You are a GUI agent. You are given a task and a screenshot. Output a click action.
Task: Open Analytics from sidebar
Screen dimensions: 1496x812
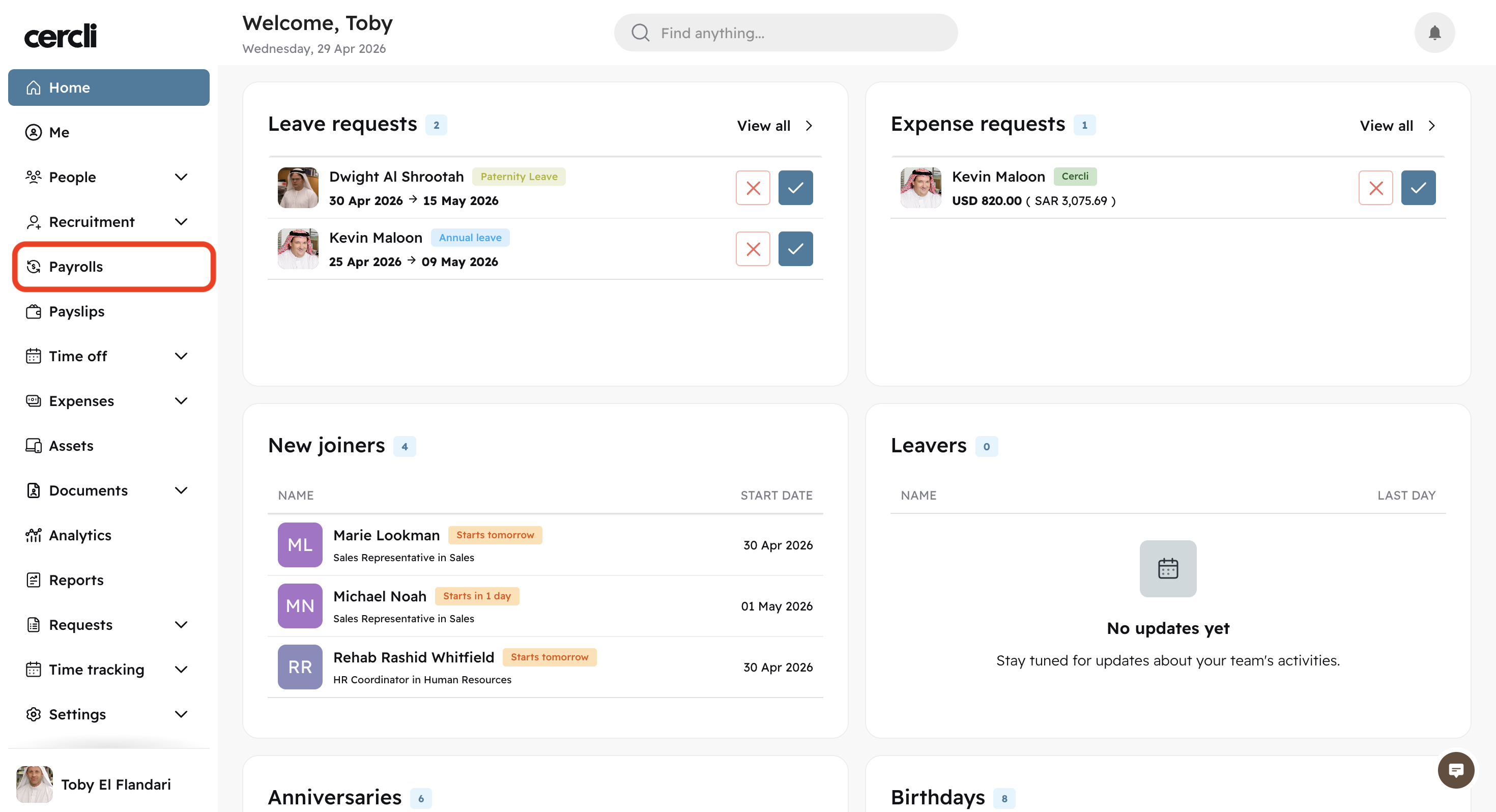[x=79, y=535]
